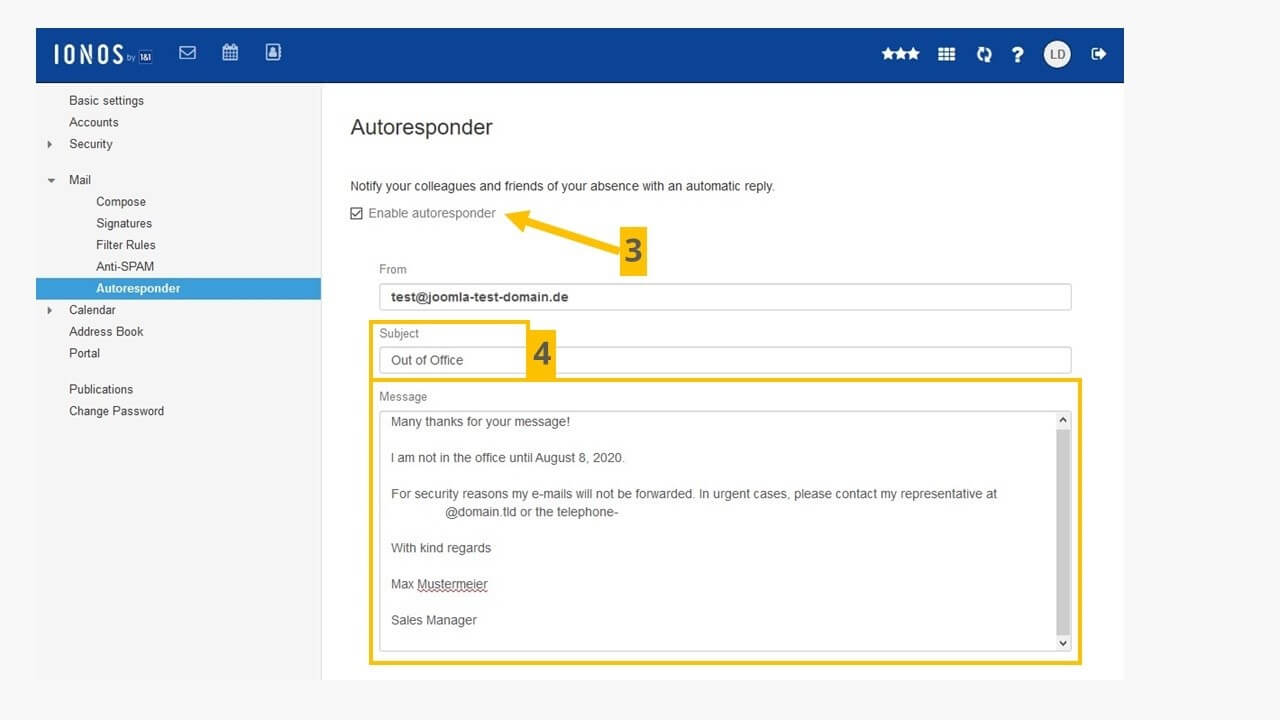The image size is (1280, 720).
Task: Open the Address Book icon in header
Action: tap(273, 52)
